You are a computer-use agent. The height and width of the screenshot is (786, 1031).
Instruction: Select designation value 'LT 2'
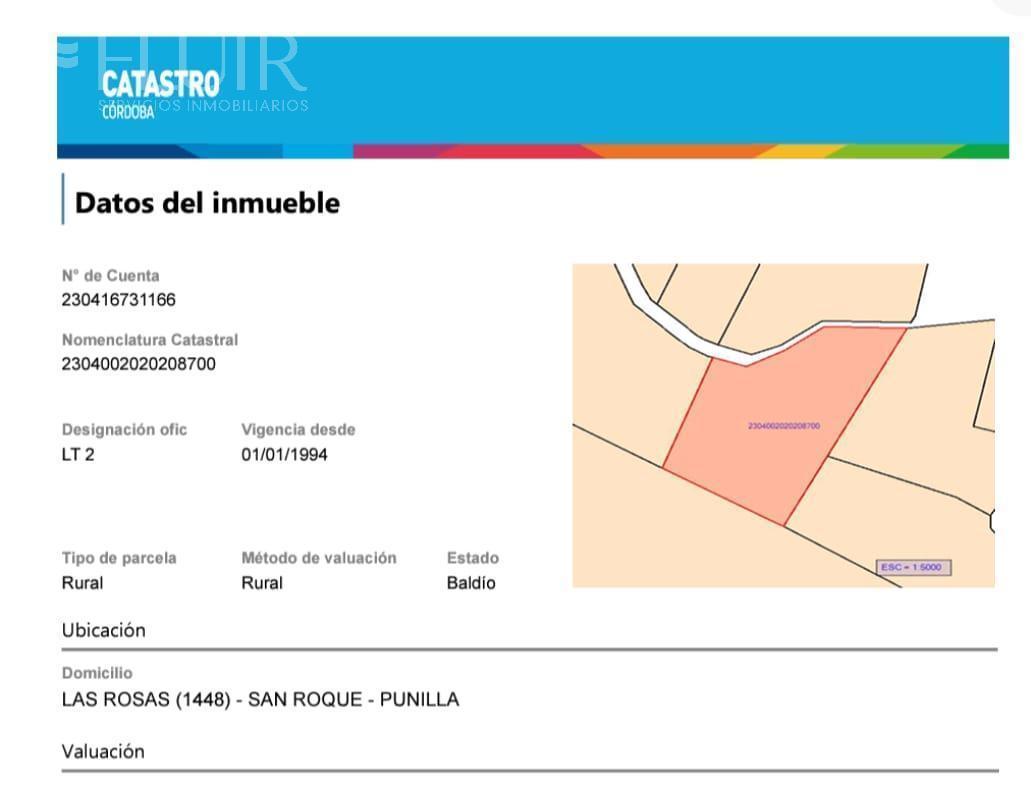(78, 454)
